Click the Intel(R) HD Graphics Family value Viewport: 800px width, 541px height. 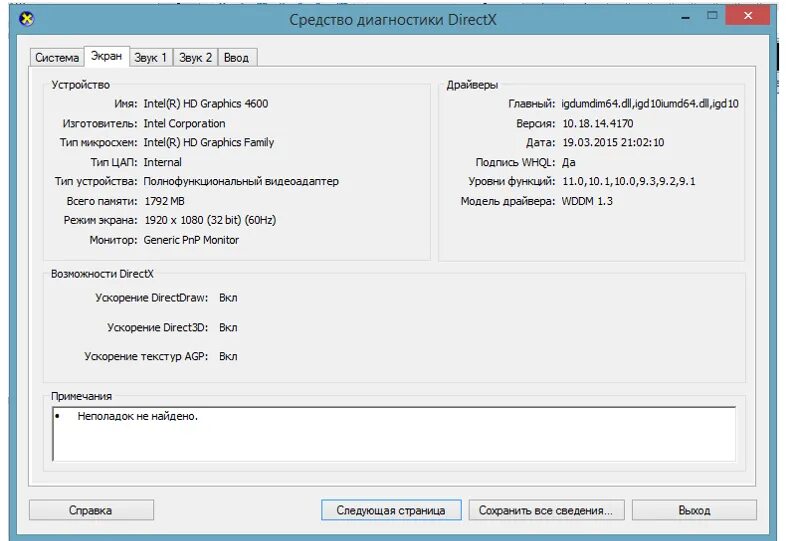(x=209, y=142)
